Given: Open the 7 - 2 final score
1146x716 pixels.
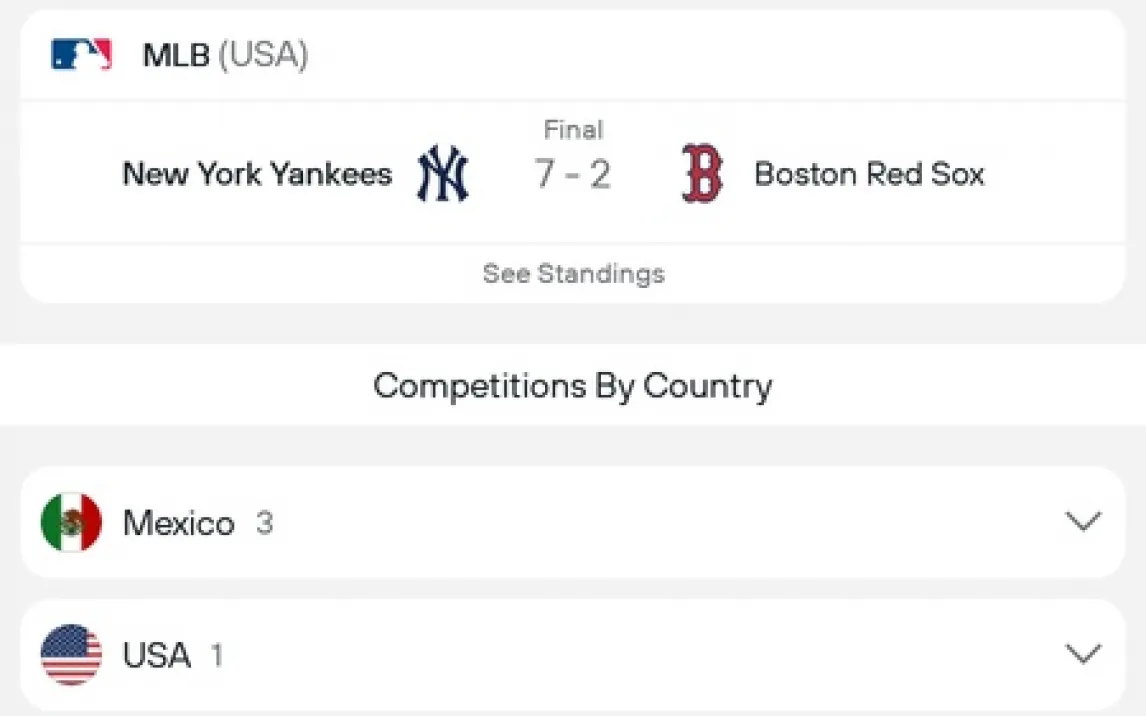Looking at the screenshot, I should coord(572,175).
